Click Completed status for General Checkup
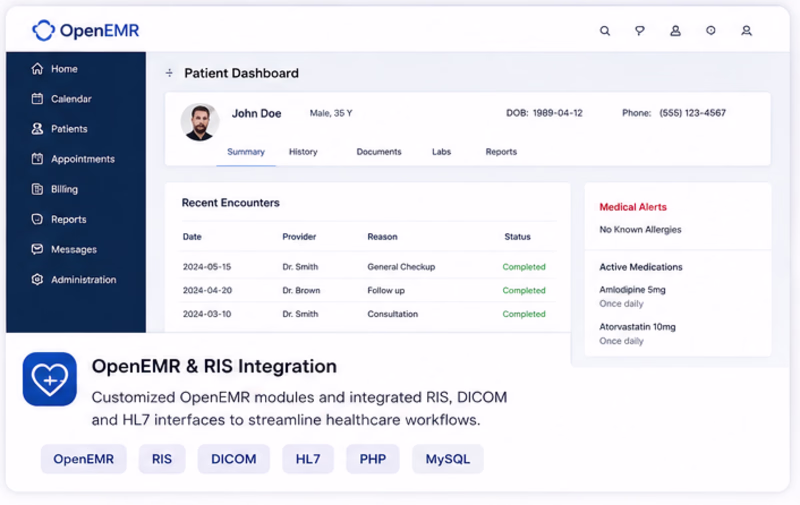Image resolution: width=800 pixels, height=505 pixels. [x=524, y=267]
